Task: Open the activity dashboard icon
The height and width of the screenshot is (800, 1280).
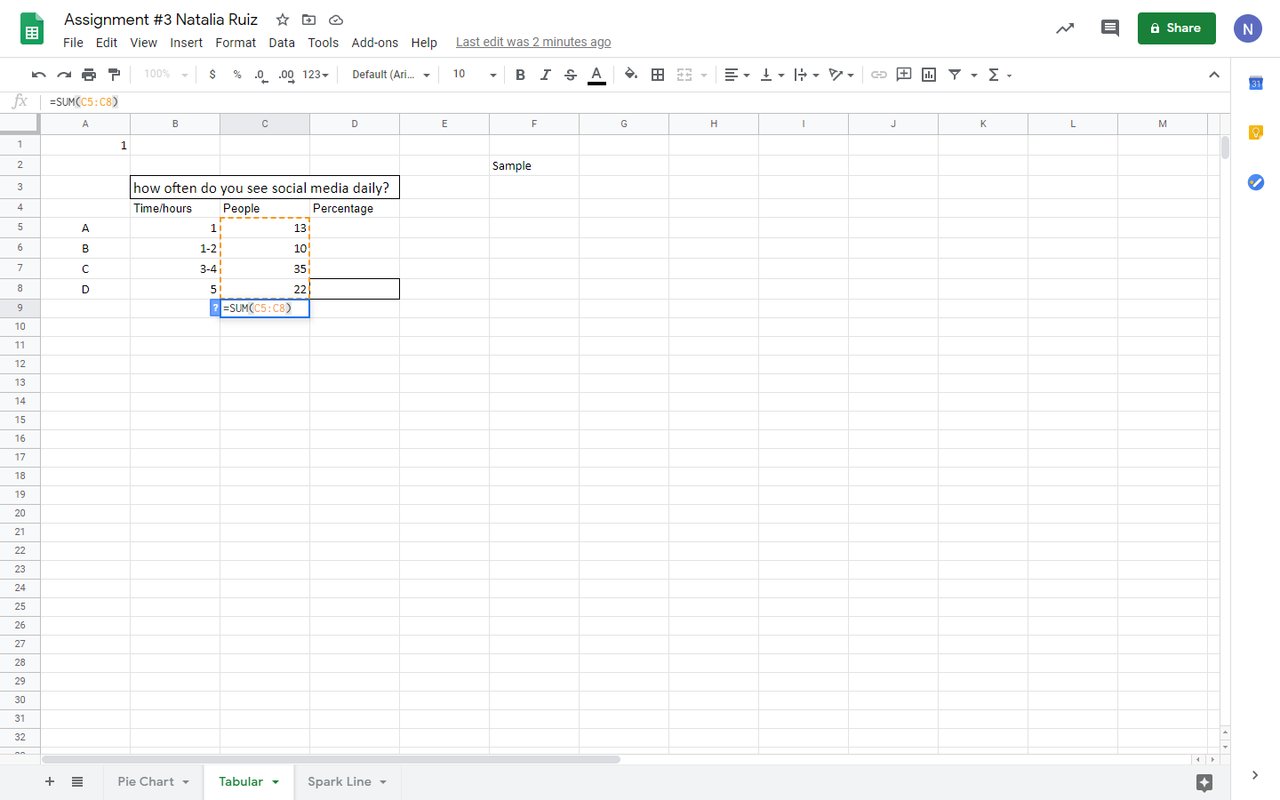Action: [x=1065, y=28]
